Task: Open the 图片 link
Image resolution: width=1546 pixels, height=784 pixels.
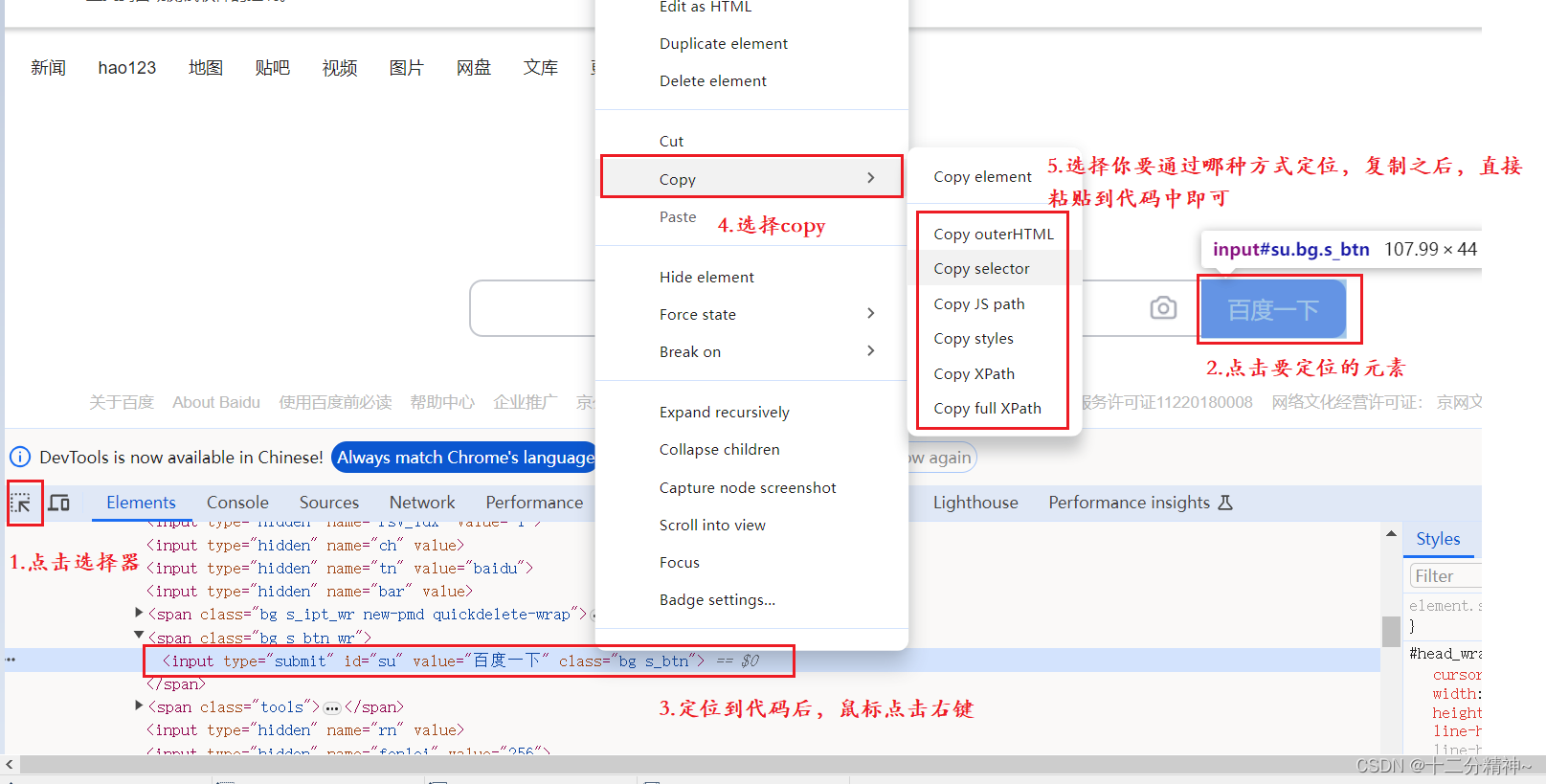Action: pyautogui.click(x=407, y=68)
